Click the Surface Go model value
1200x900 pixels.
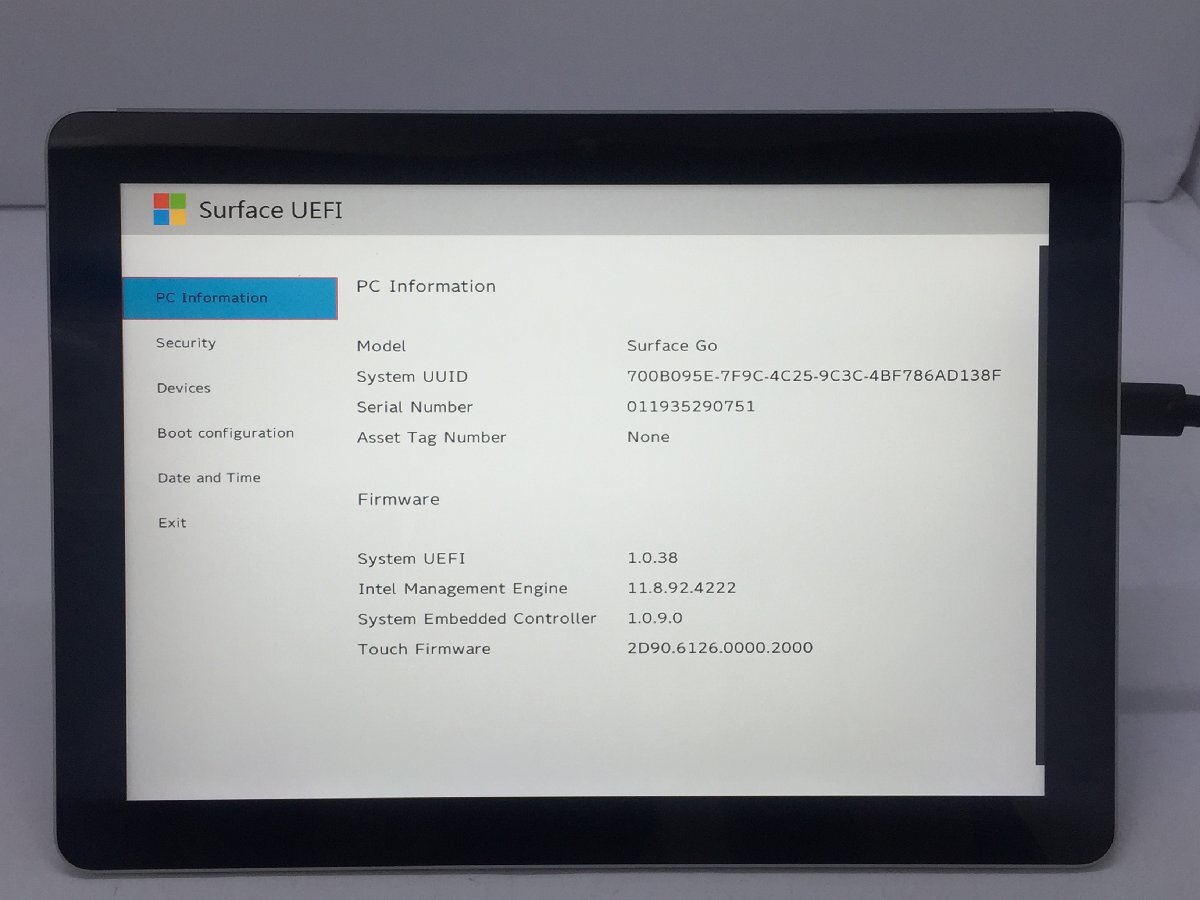coord(672,346)
